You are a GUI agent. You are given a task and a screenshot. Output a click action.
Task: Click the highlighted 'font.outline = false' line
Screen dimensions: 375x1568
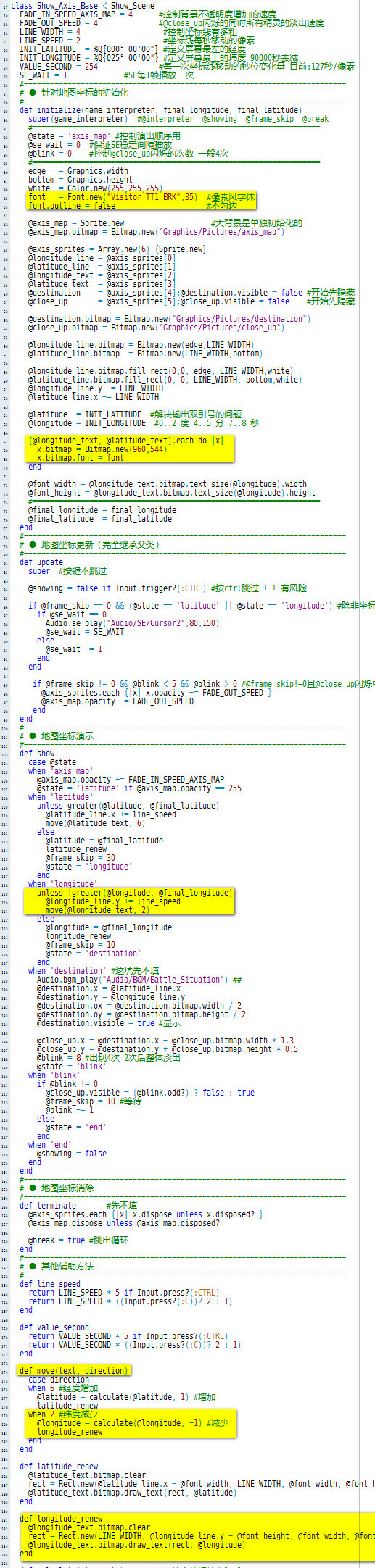[x=72, y=206]
